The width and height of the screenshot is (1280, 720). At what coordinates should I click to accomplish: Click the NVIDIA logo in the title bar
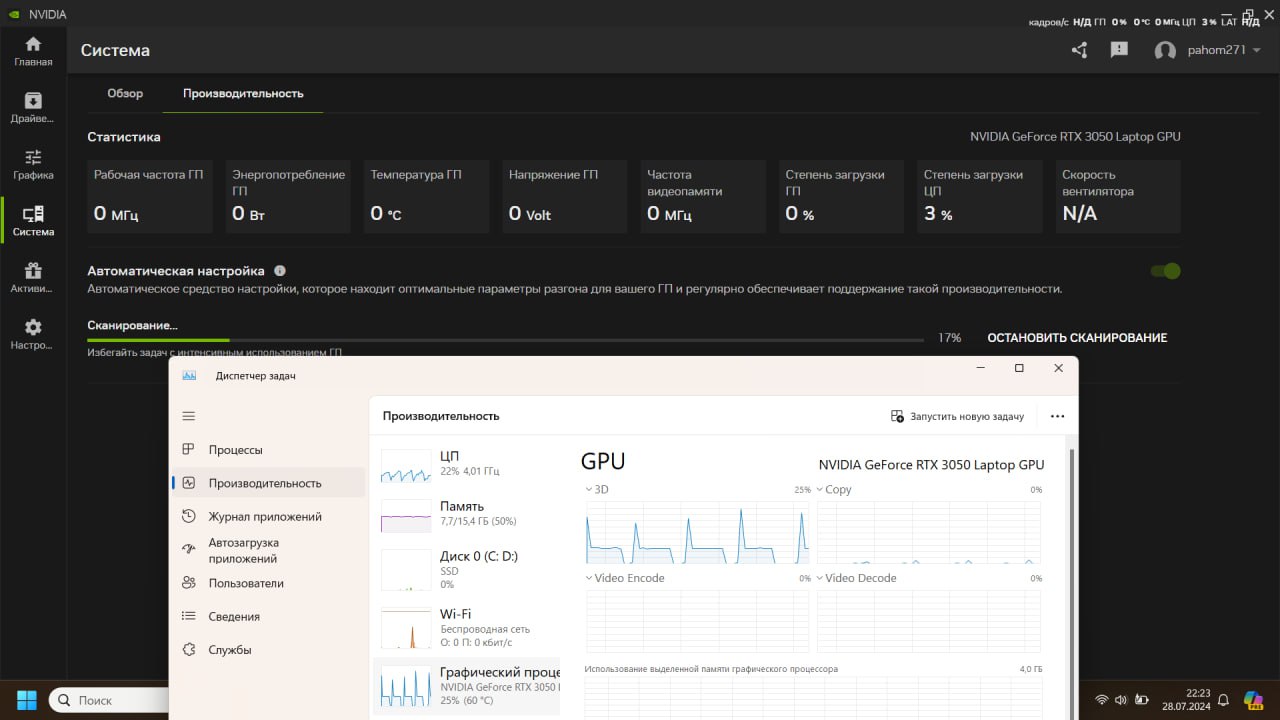coord(12,14)
